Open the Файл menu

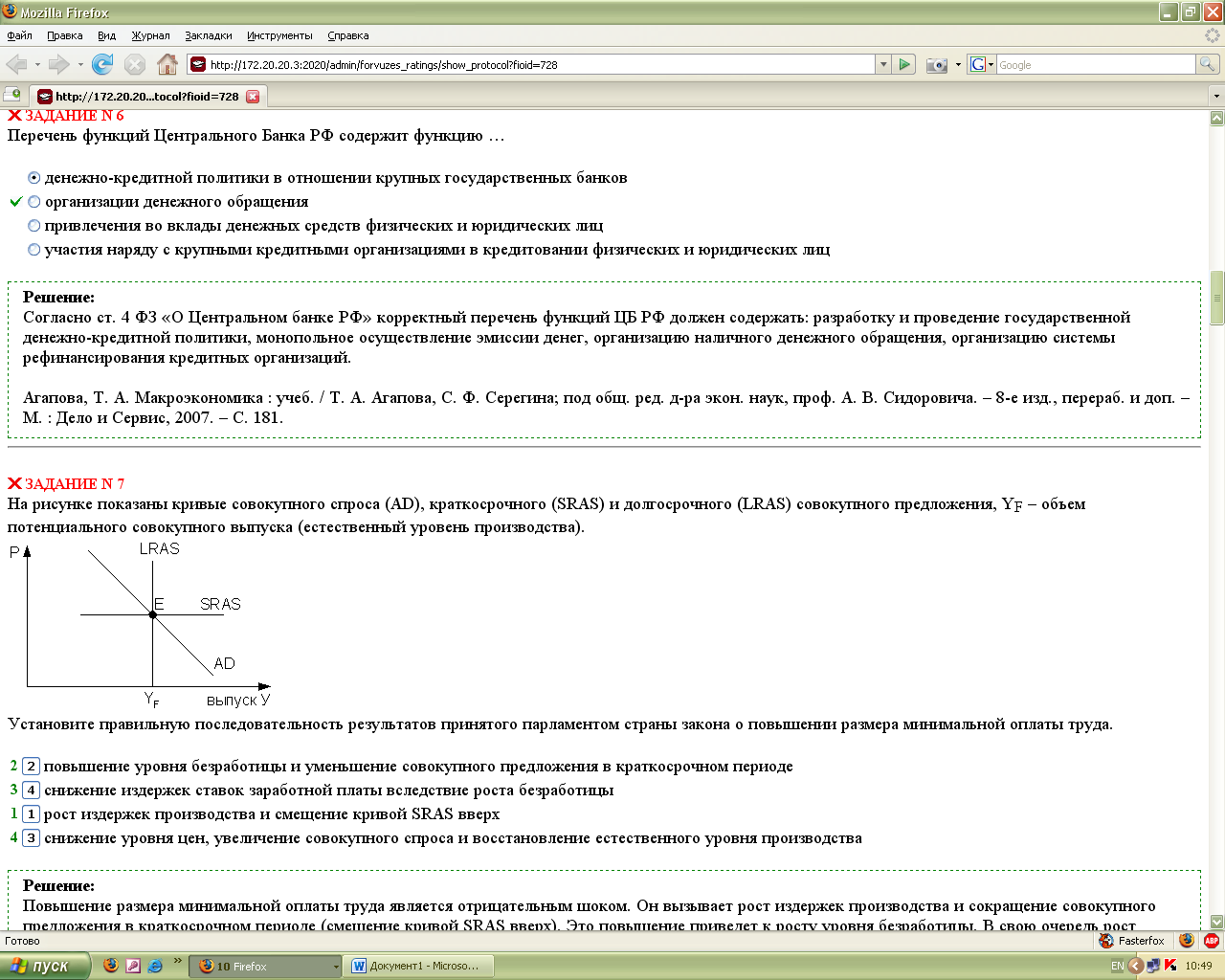point(19,35)
